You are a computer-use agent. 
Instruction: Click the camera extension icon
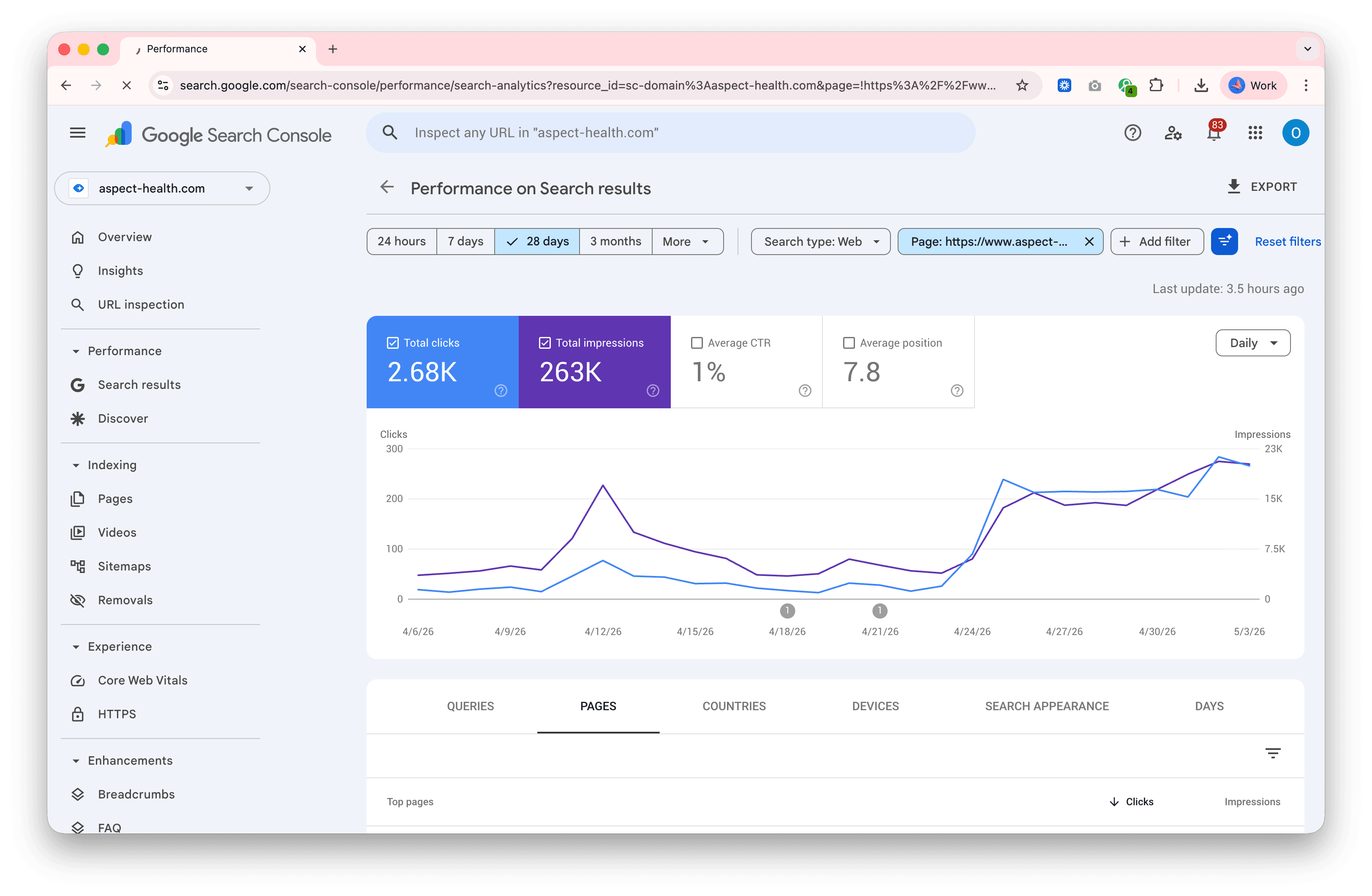click(1094, 86)
